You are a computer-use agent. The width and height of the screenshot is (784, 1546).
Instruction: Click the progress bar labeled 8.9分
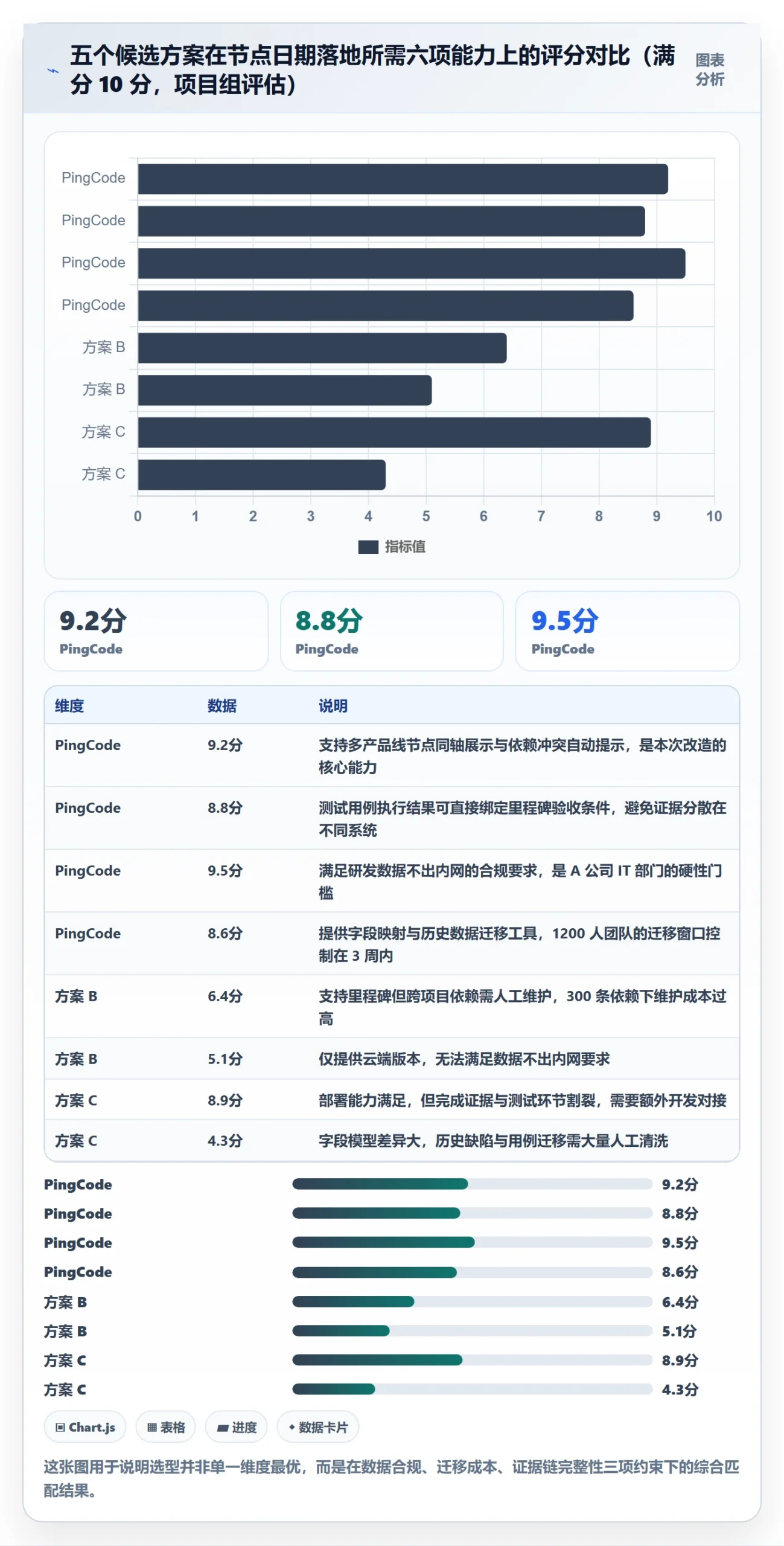coord(473,1360)
